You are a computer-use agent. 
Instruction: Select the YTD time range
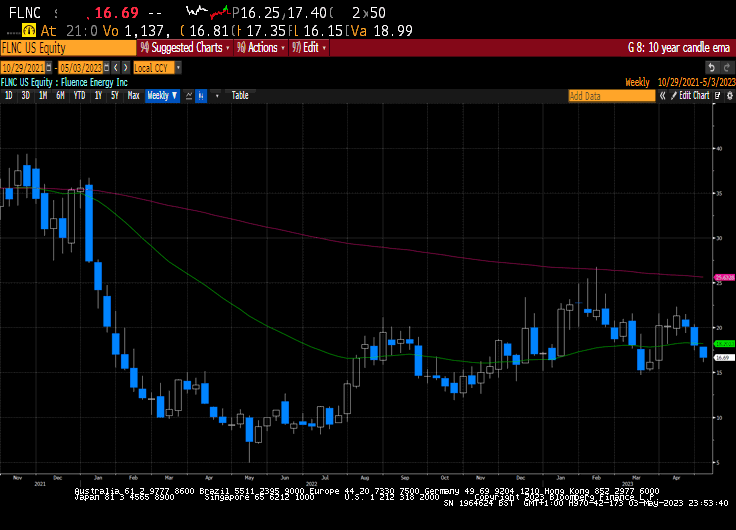79,96
